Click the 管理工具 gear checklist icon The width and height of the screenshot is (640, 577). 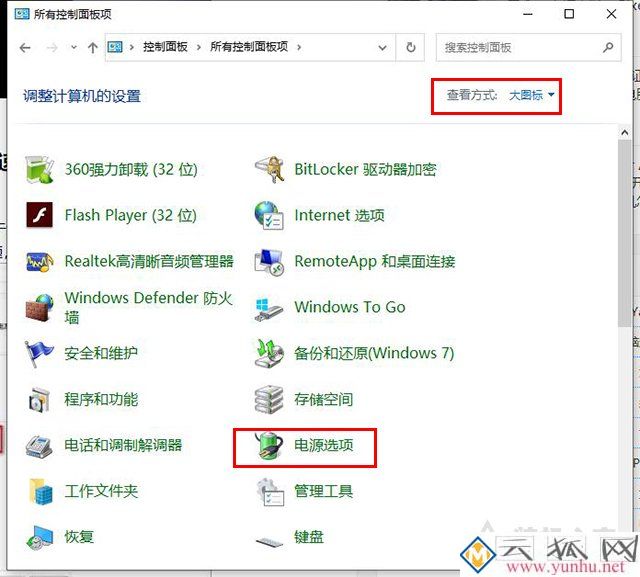coord(270,492)
